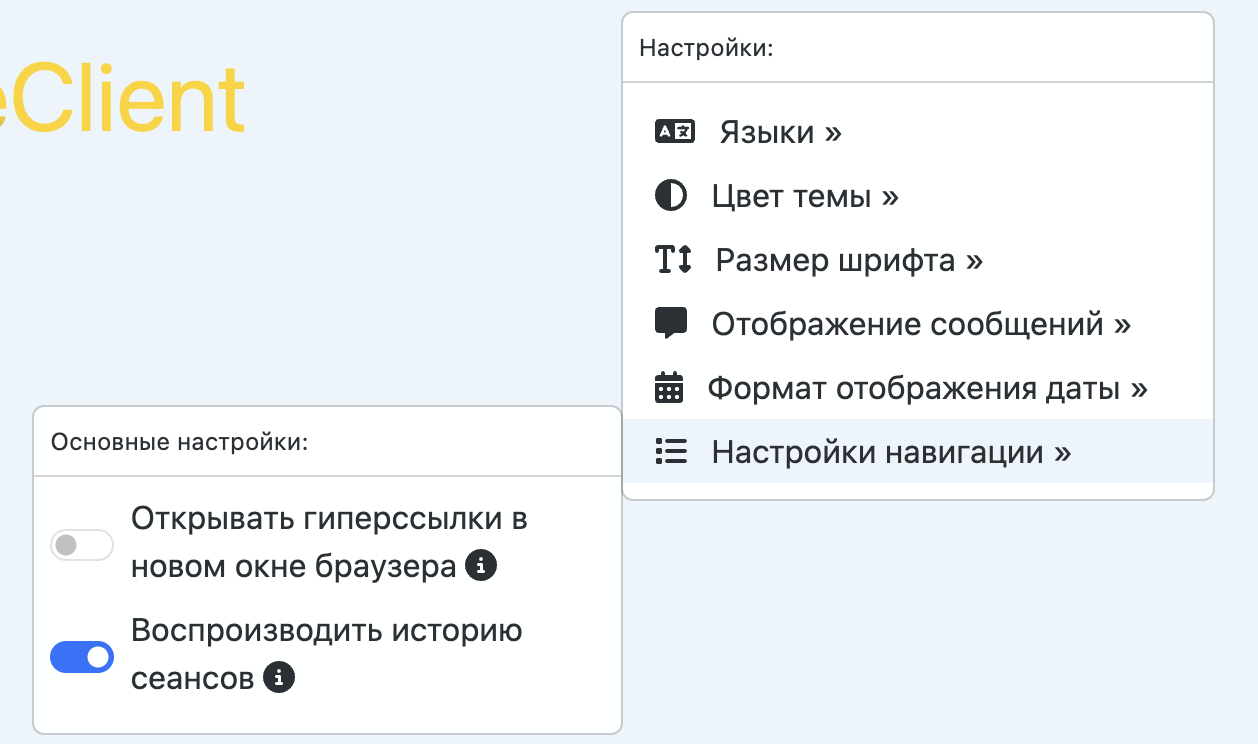The image size is (1258, 744).
Task: Click the Открывать гиперссылки в новом окне label
Action: pyautogui.click(x=329, y=520)
